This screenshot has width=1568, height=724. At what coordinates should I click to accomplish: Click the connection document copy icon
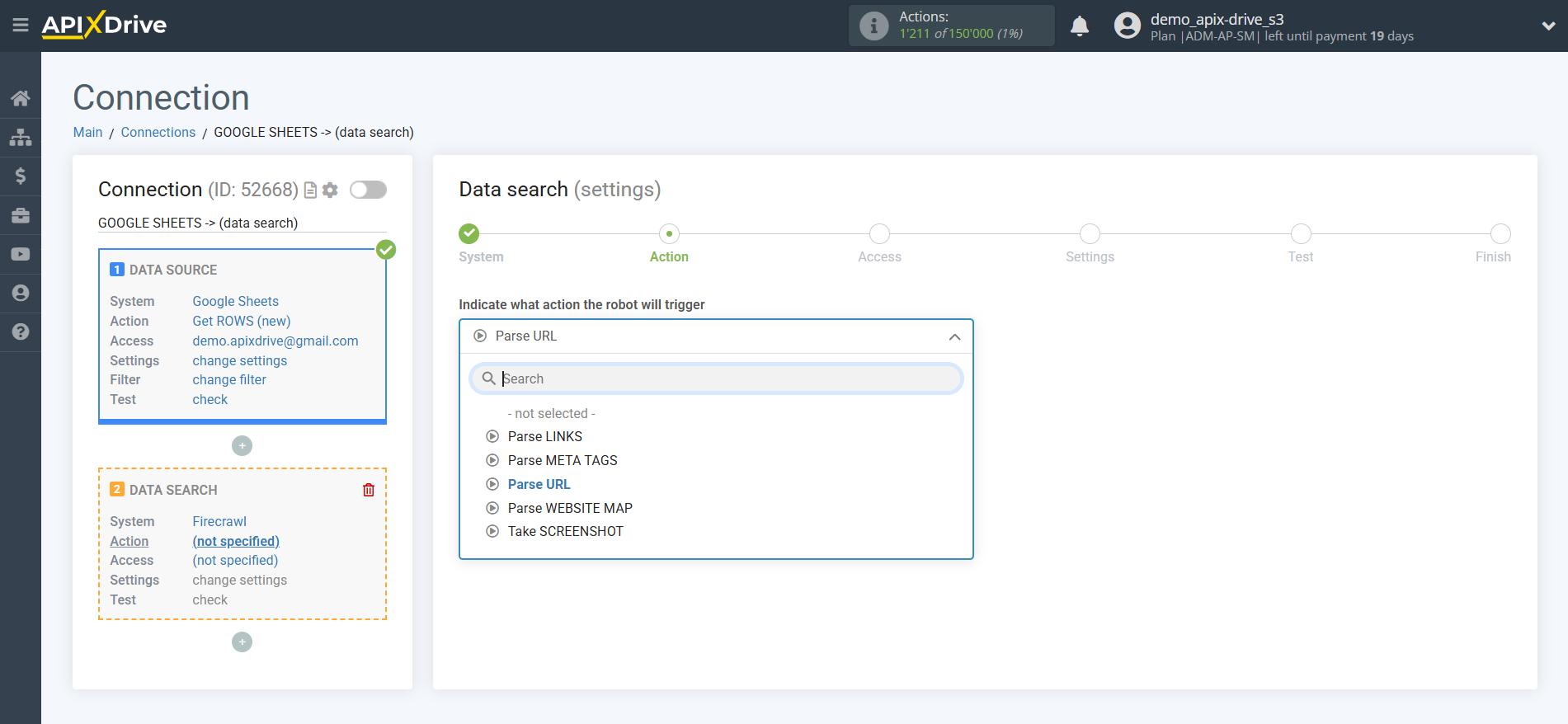point(311,190)
